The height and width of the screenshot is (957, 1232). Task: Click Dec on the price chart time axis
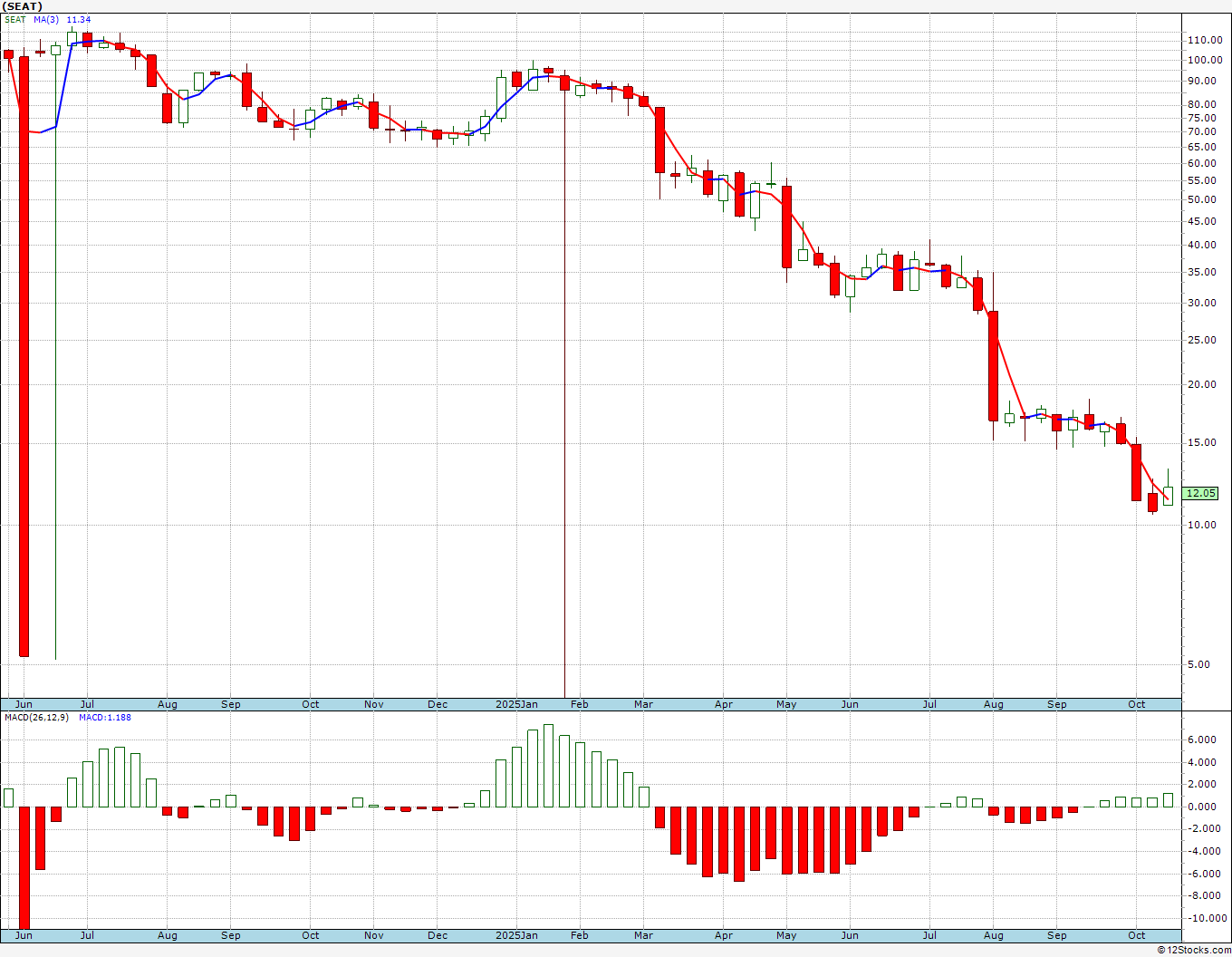[x=438, y=704]
